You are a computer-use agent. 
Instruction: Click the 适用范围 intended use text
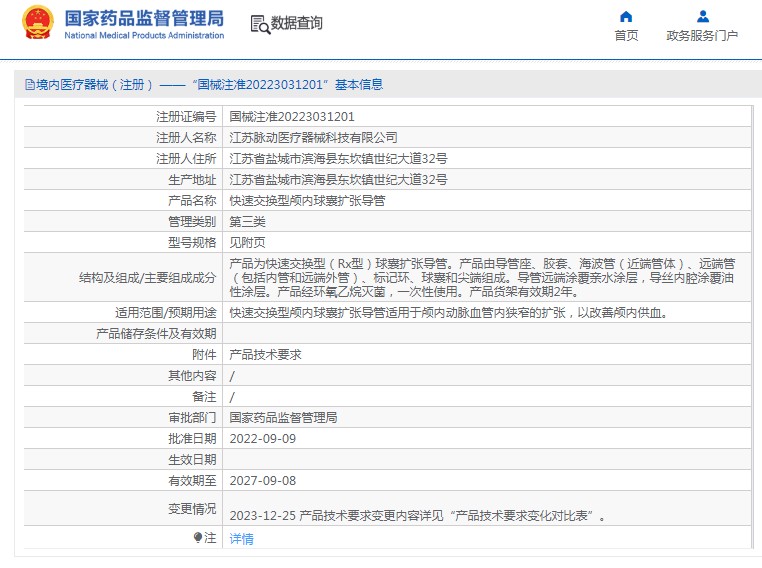pos(448,312)
